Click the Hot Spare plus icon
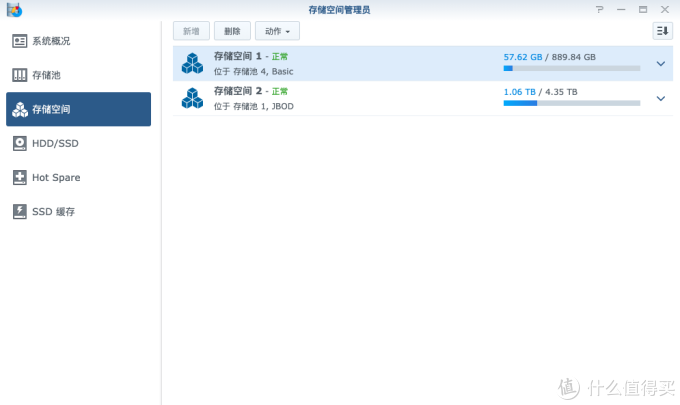This screenshot has height=405, width=680. 20,177
